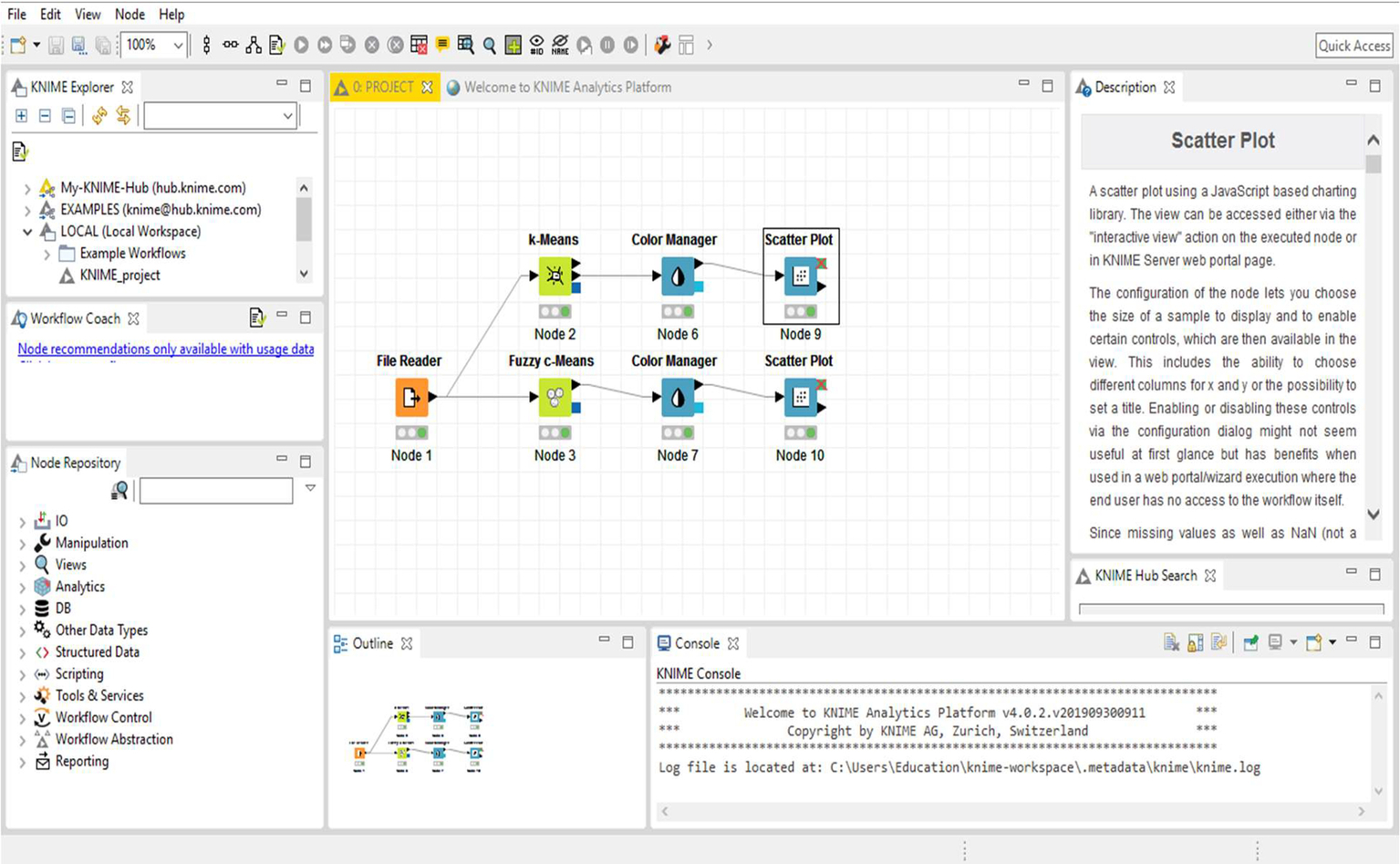Click the Cancel all running nodes icon
Screen dimensions: 1400x864
click(x=395, y=45)
